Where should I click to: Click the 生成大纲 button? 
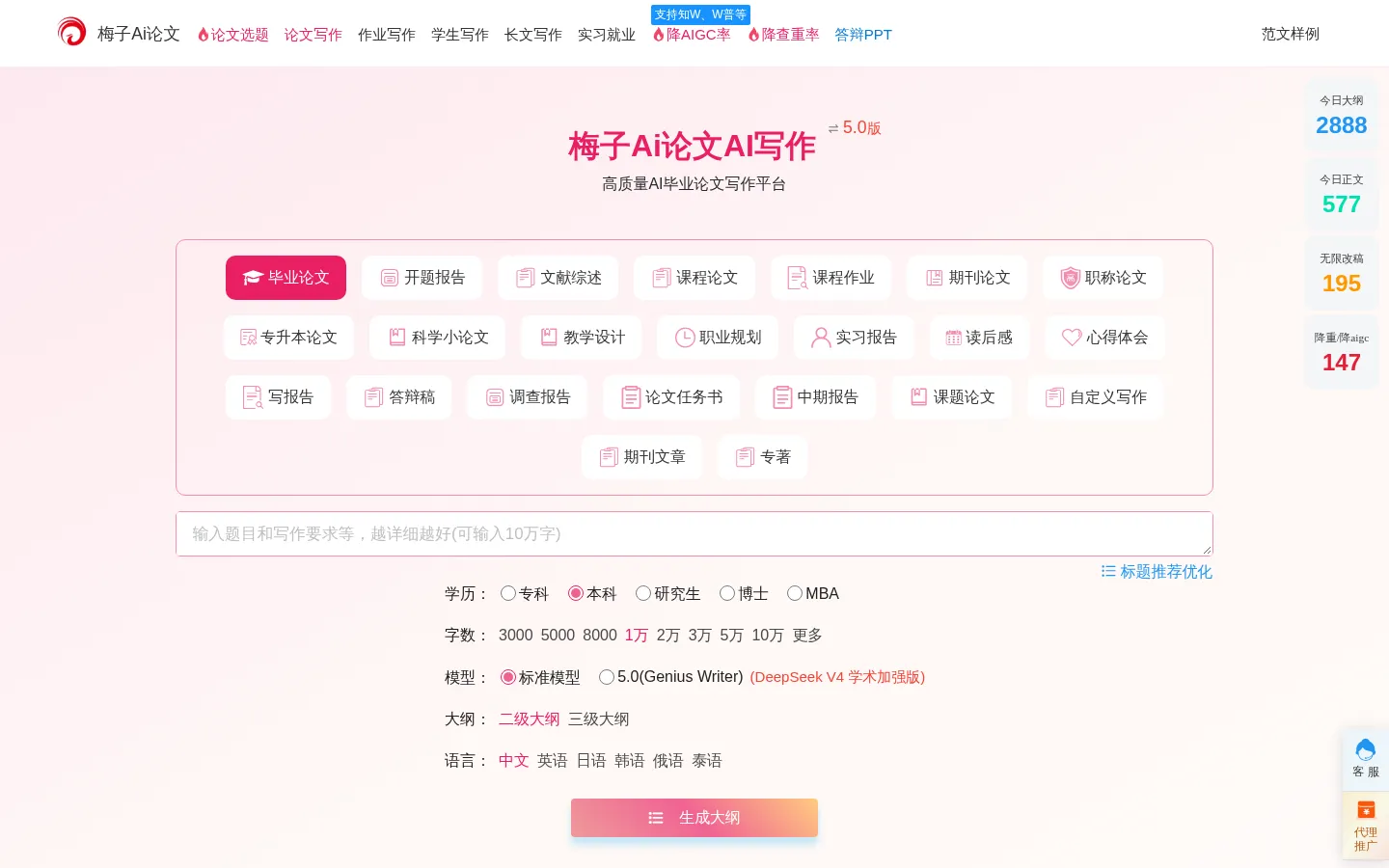(x=694, y=818)
